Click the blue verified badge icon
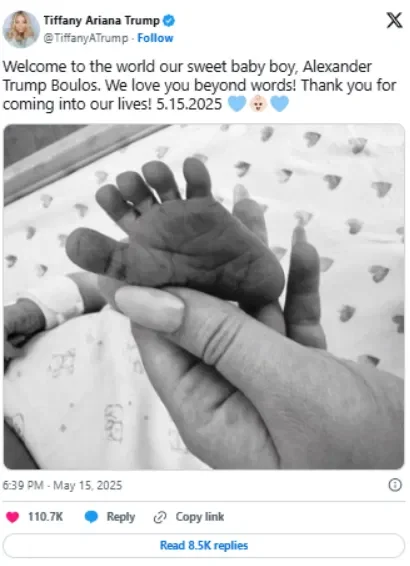Image resolution: width=410 pixels, height=566 pixels. 169,21
